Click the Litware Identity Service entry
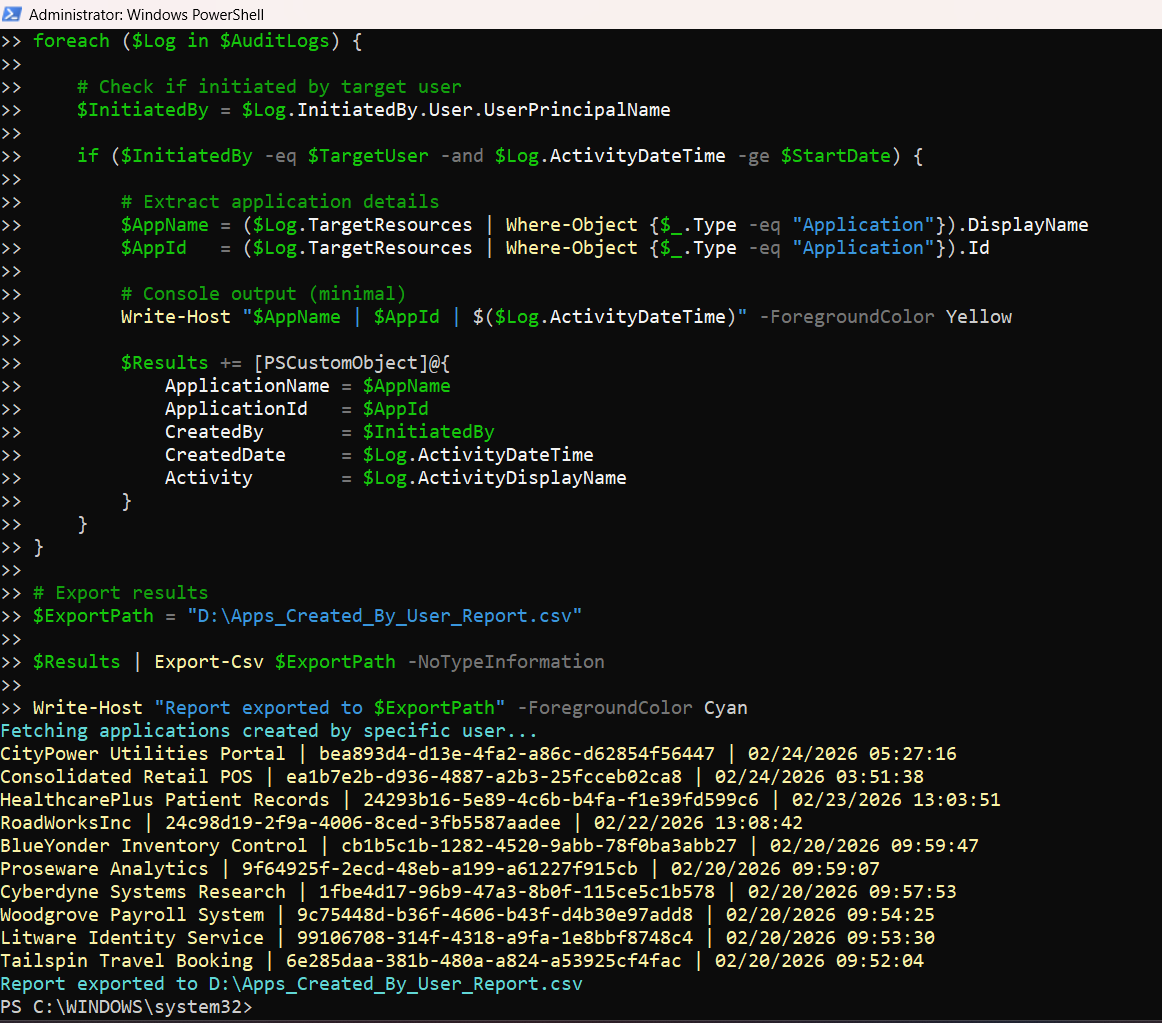 132,938
